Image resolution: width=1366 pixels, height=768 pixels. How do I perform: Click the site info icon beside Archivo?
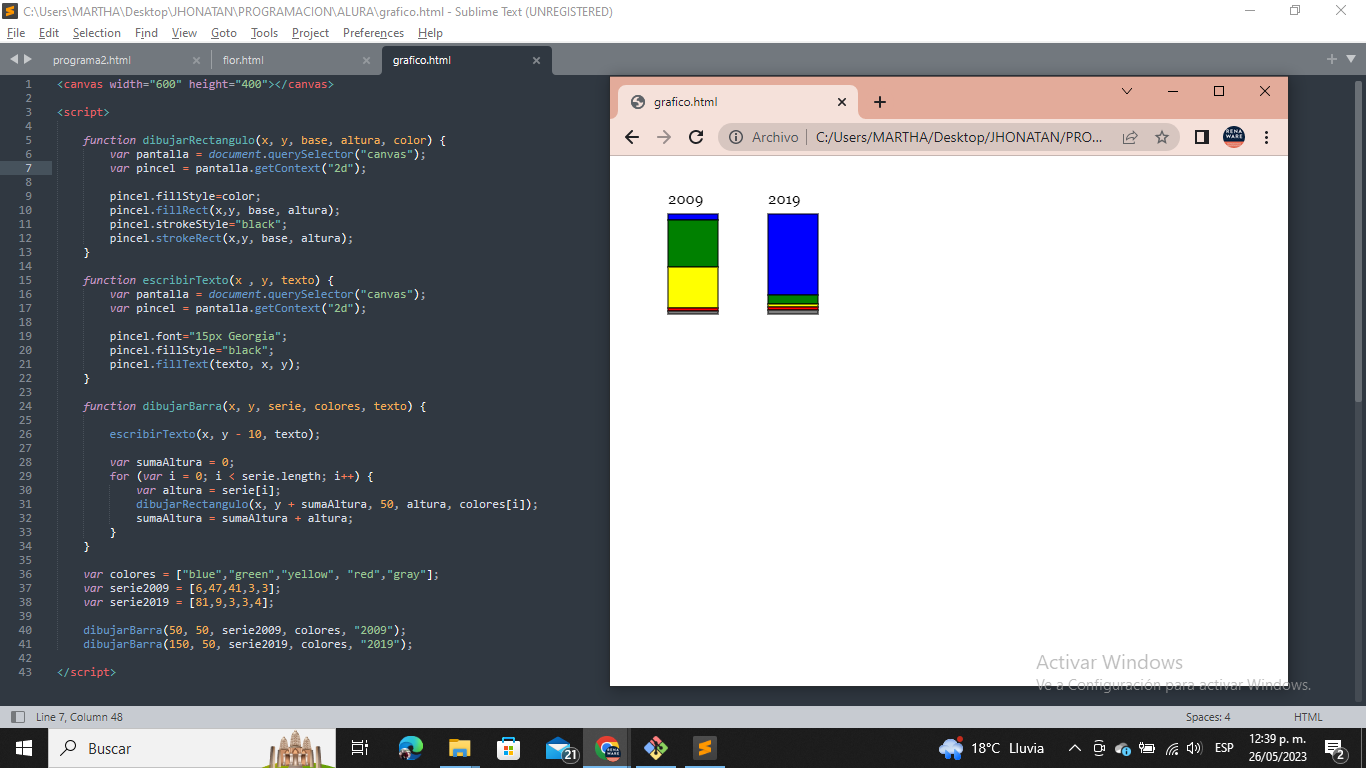point(735,137)
